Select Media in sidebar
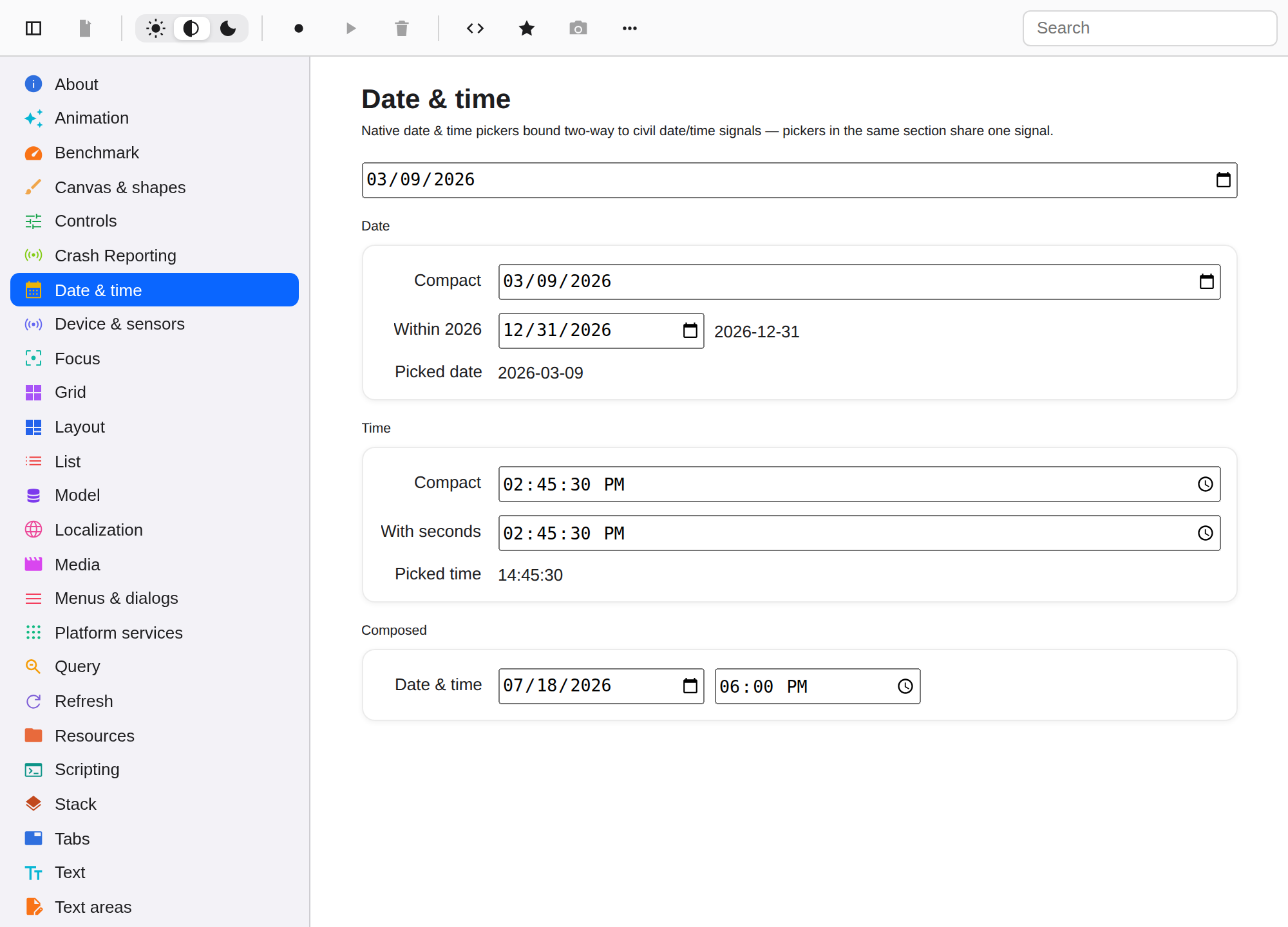1288x927 pixels. coord(155,565)
